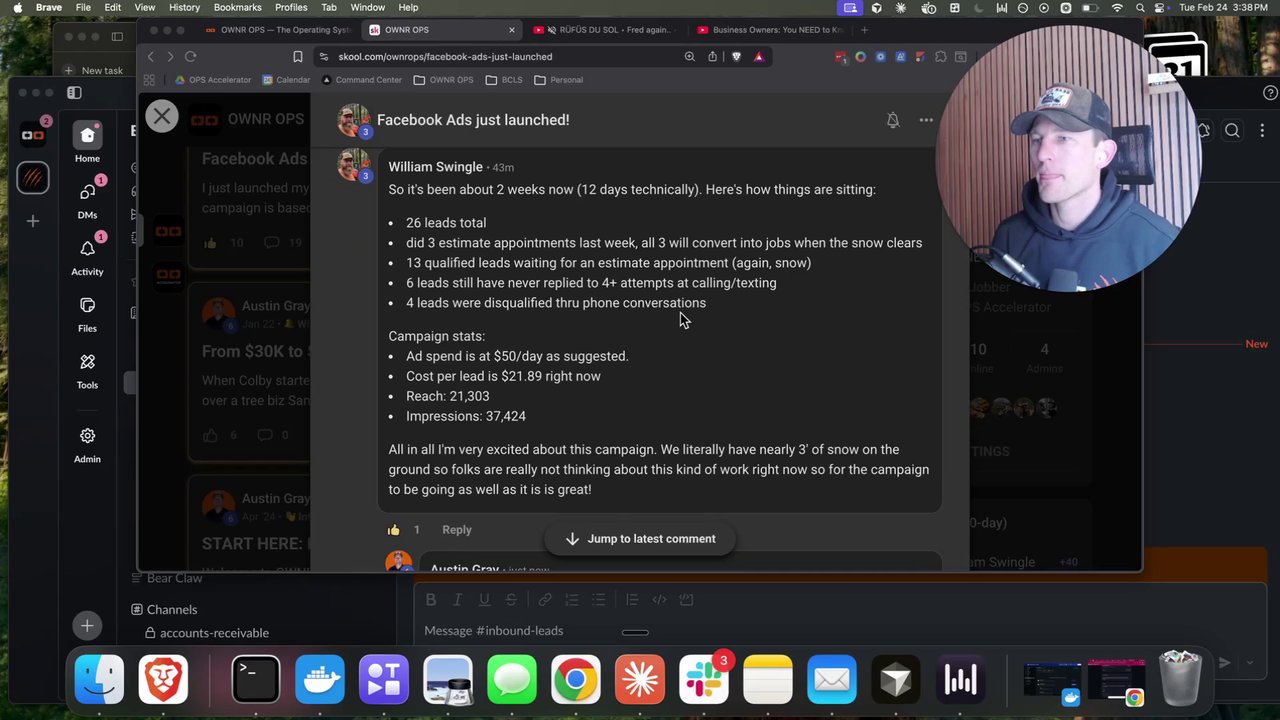Screen dimensions: 1280x720
Task: Close the Skool post overlay with the X
Action: pos(162,116)
